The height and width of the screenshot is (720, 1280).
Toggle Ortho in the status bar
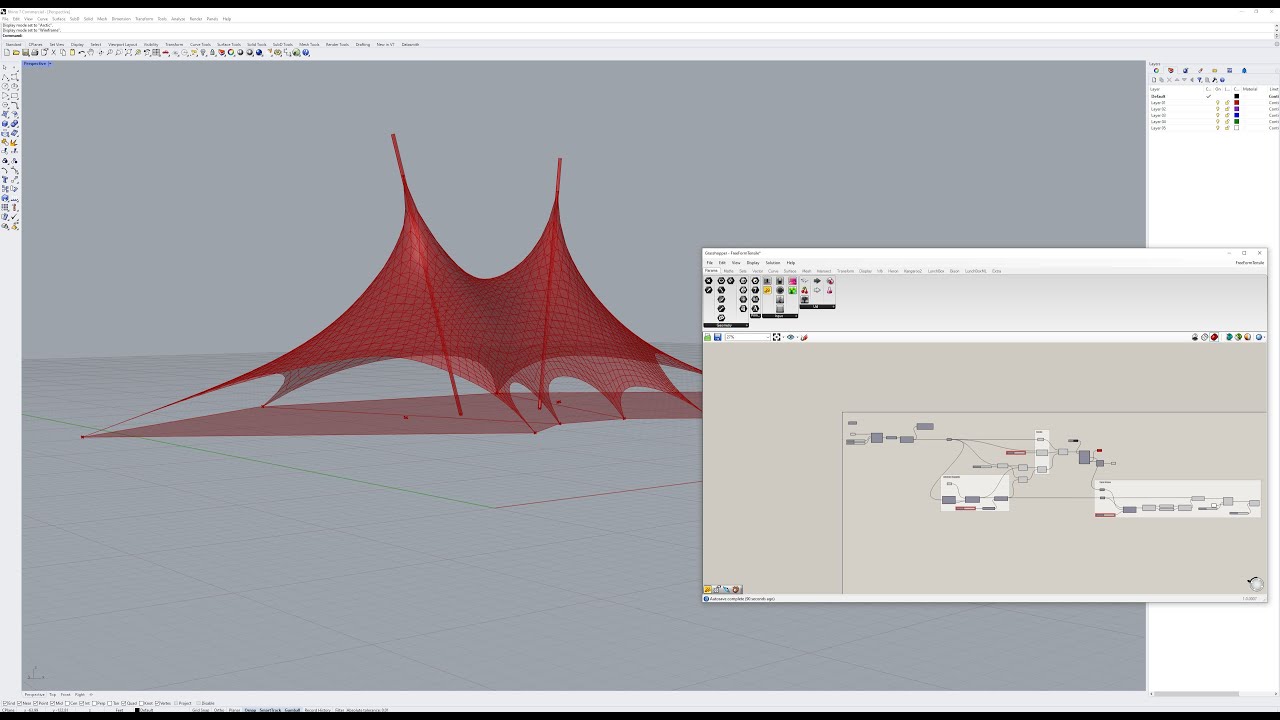pyautogui.click(x=219, y=710)
